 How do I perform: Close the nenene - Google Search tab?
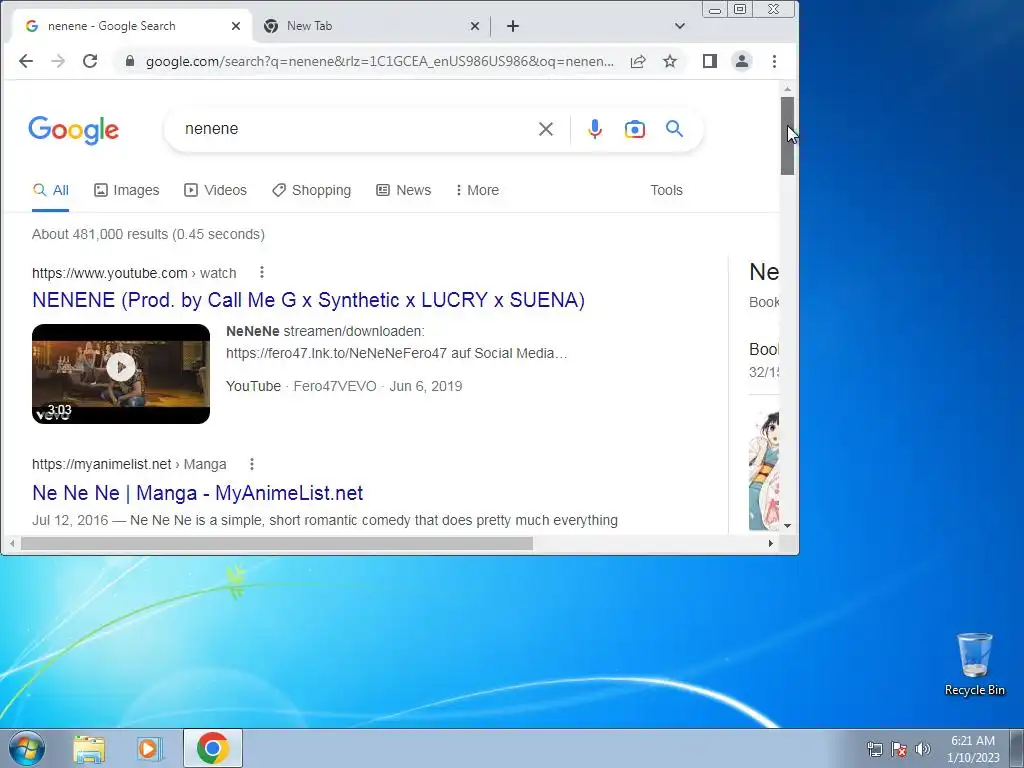click(236, 26)
